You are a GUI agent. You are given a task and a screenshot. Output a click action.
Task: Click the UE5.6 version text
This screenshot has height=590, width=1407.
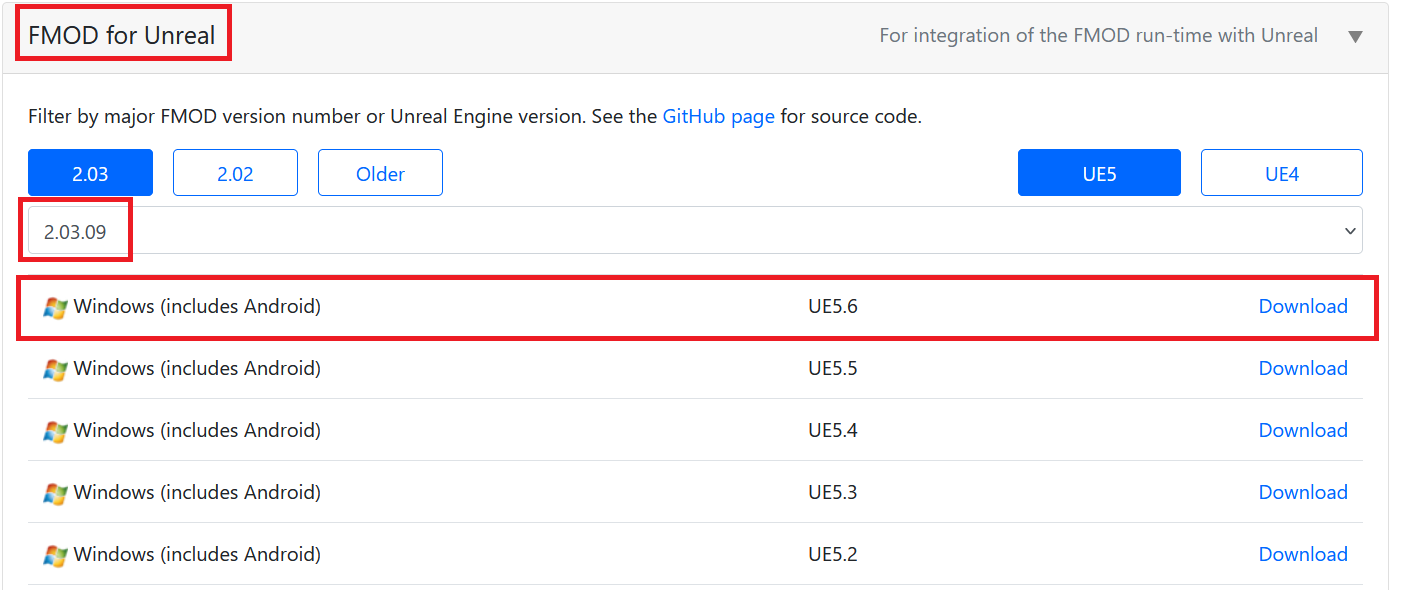[x=833, y=306]
